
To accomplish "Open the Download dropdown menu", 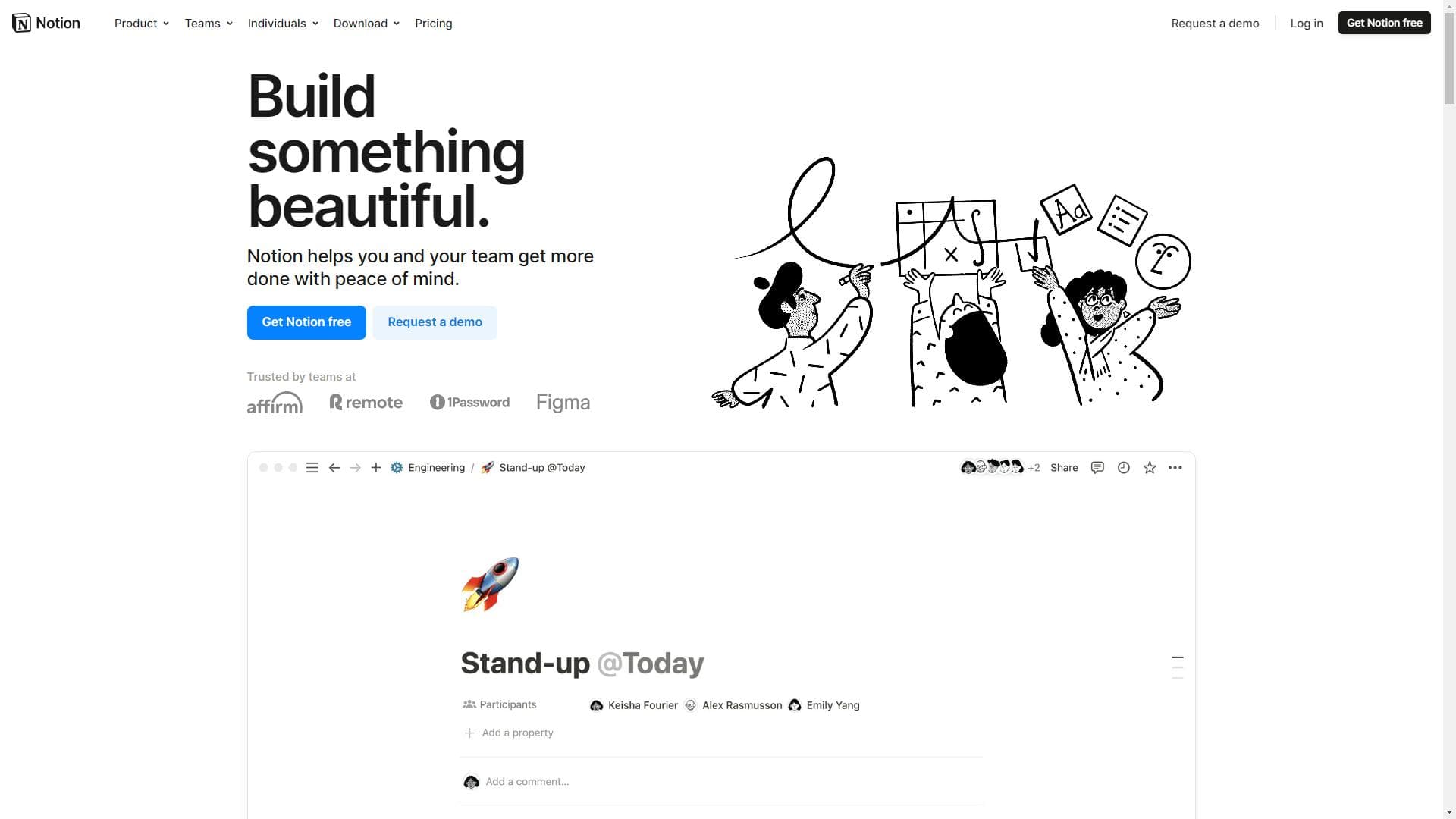I will pos(366,24).
